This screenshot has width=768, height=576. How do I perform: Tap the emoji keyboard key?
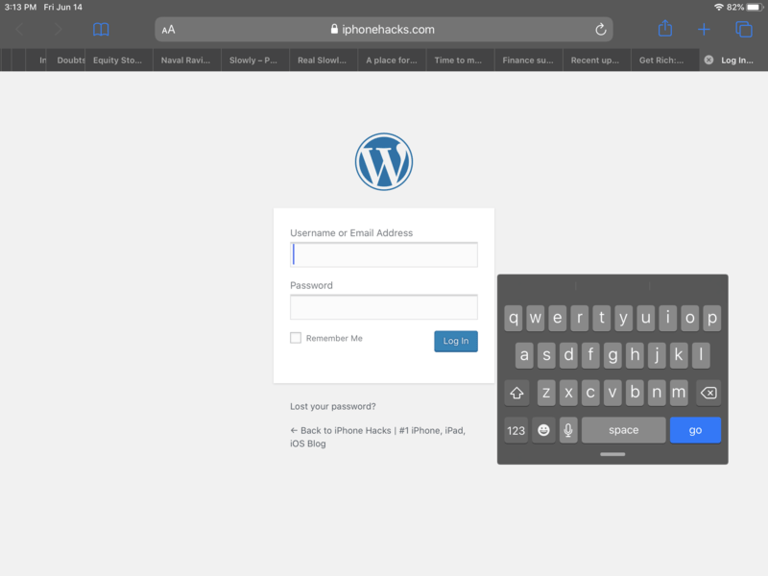(x=543, y=430)
